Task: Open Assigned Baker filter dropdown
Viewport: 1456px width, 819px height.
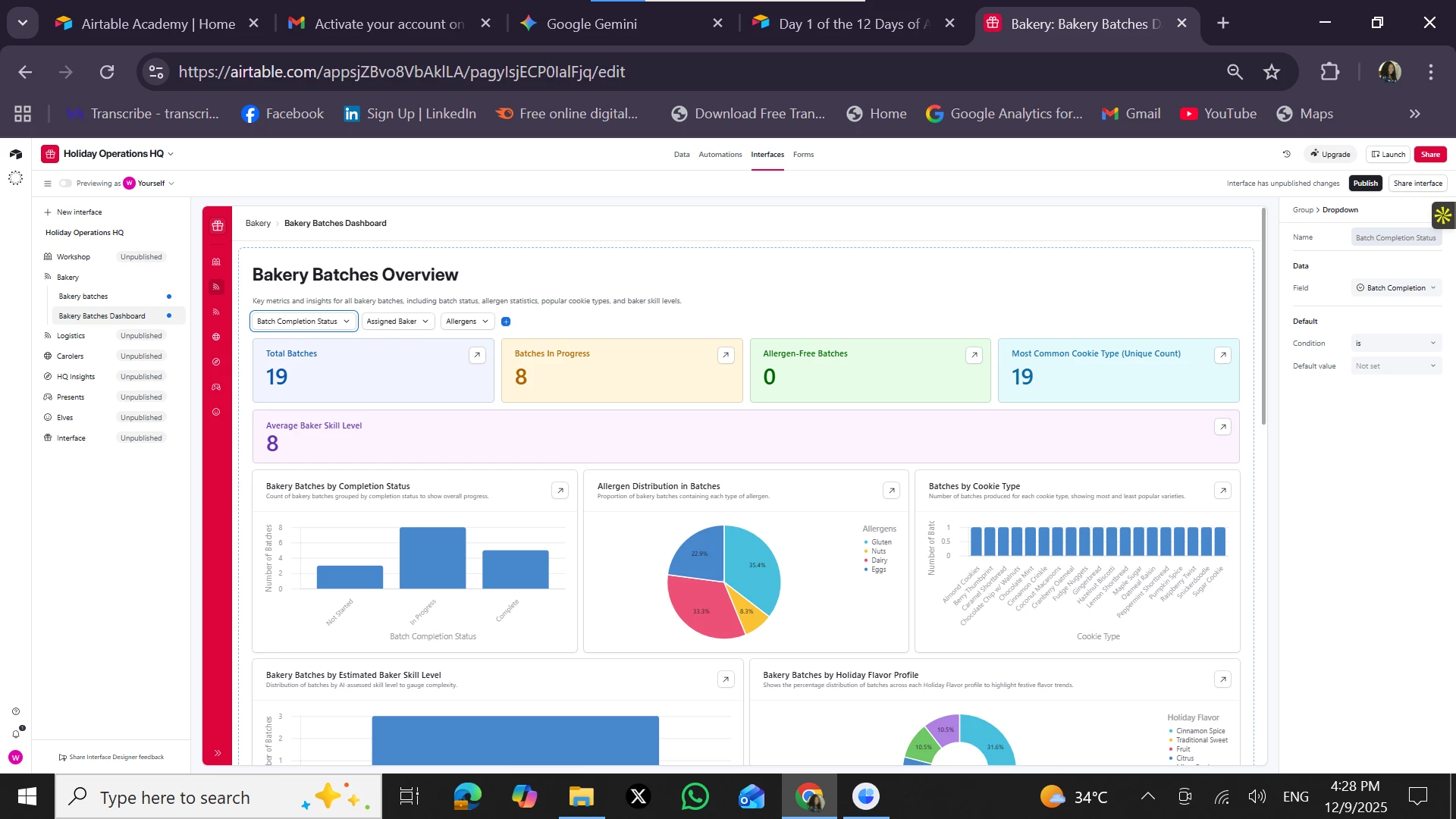Action: (x=397, y=322)
